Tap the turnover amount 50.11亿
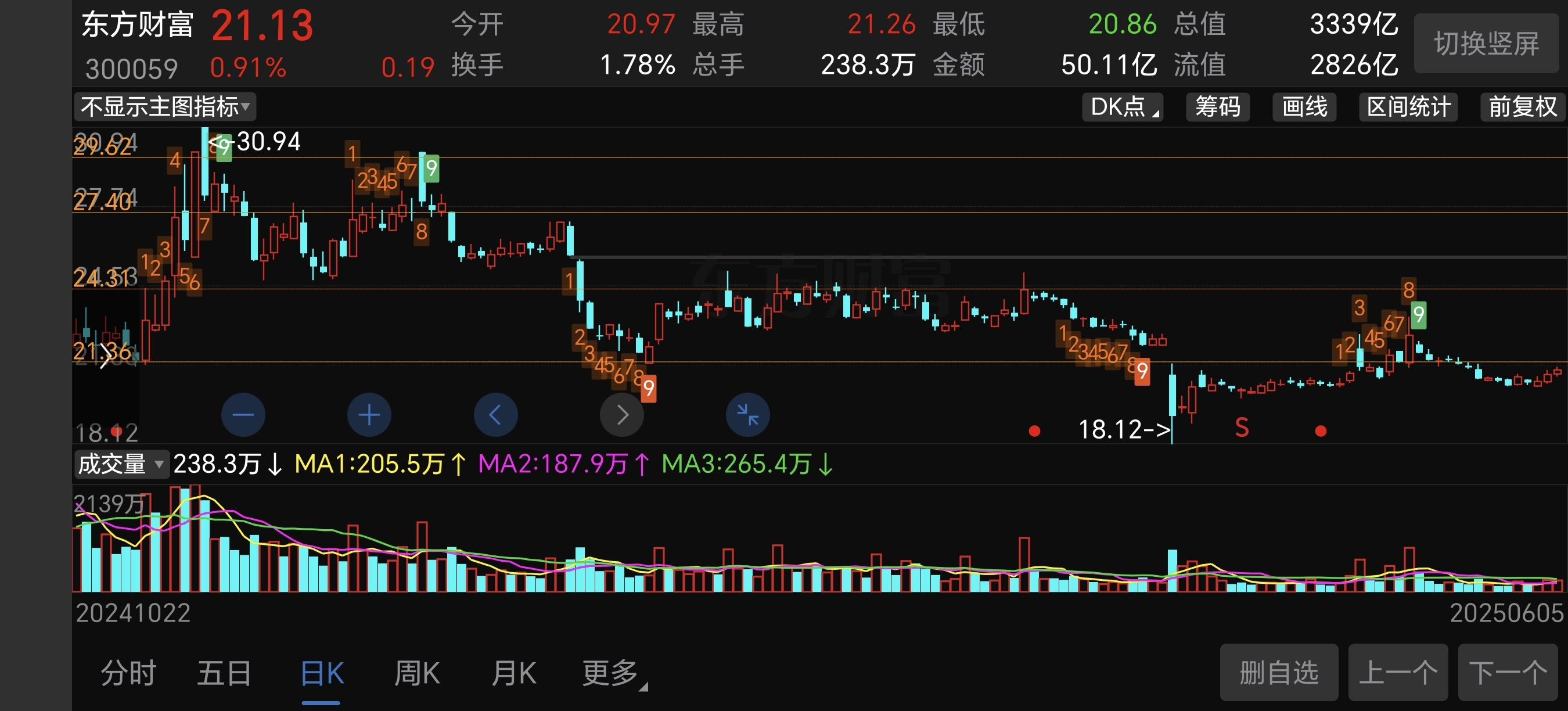The height and width of the screenshot is (711, 1568). click(x=1109, y=64)
